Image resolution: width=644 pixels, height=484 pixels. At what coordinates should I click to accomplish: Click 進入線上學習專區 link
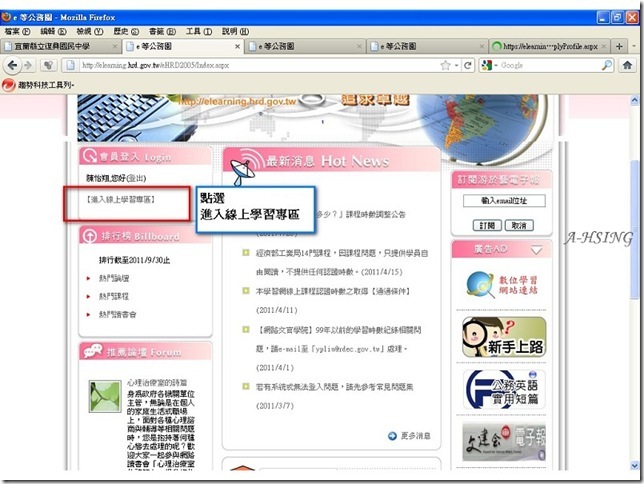click(120, 200)
